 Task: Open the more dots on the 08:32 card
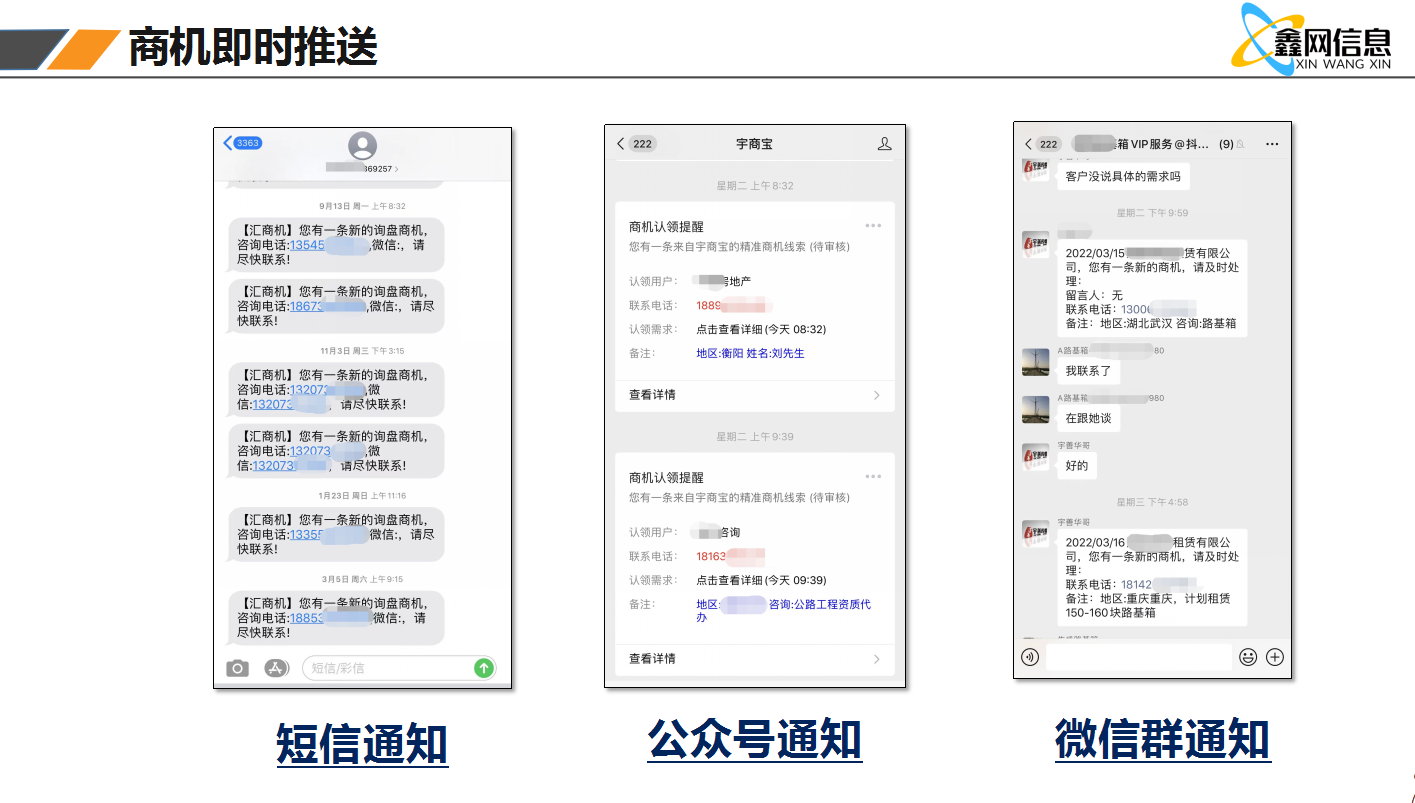873,226
